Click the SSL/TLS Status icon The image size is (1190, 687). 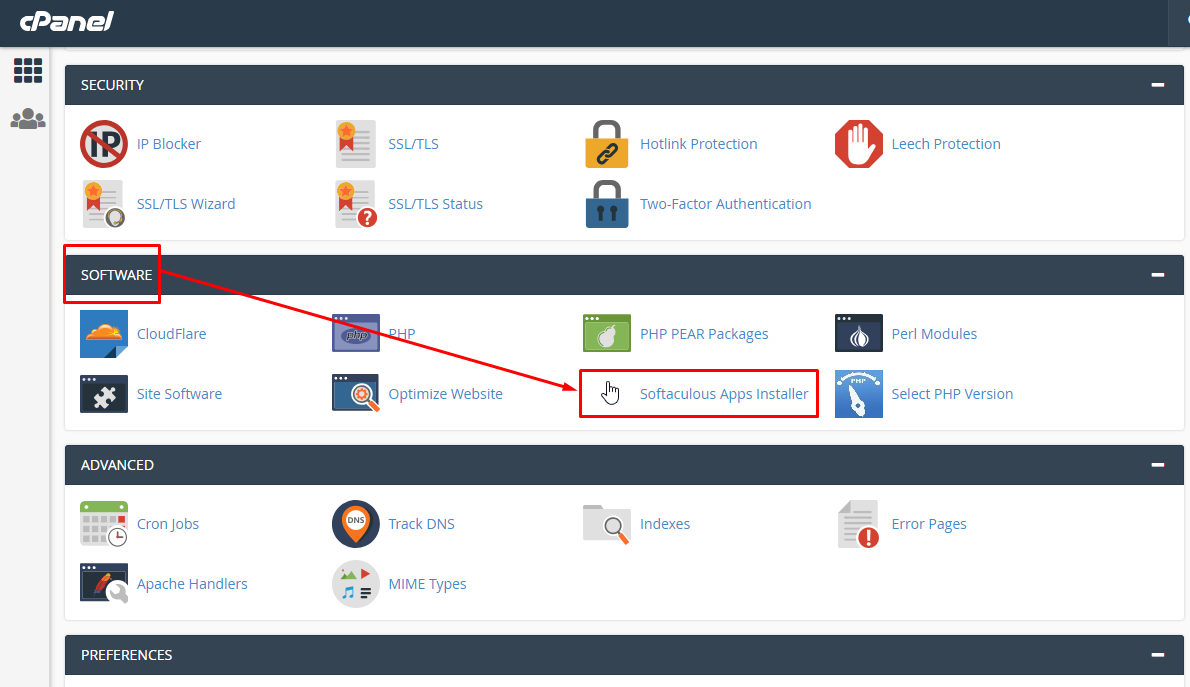click(x=355, y=203)
